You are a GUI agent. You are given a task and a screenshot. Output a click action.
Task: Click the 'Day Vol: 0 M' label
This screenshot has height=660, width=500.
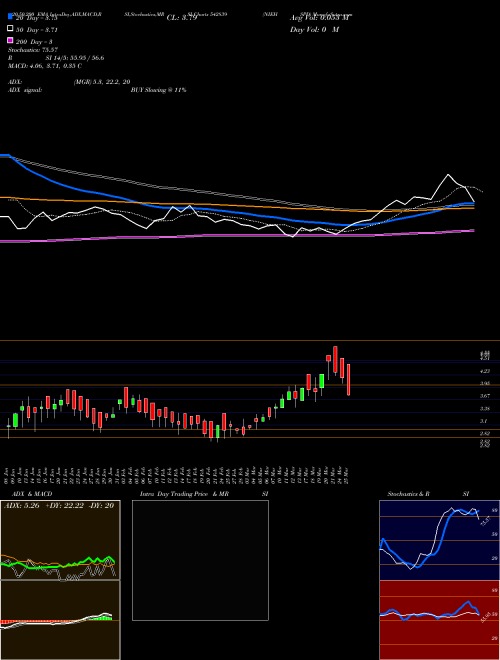coord(314,29)
